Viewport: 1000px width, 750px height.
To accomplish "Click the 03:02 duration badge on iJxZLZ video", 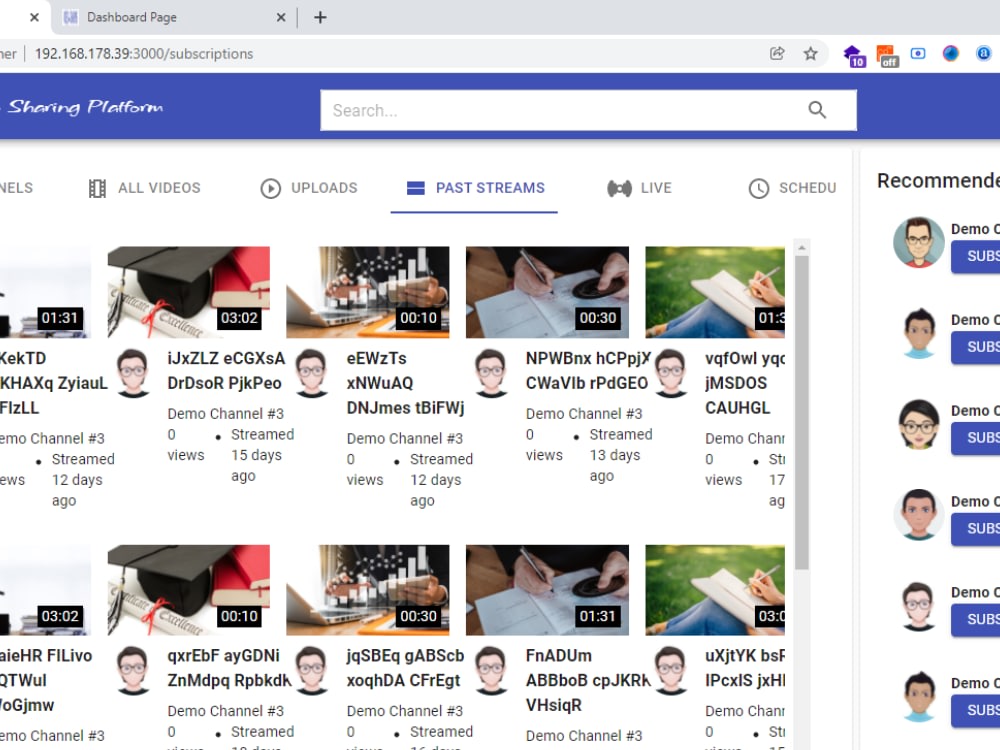I will click(239, 318).
